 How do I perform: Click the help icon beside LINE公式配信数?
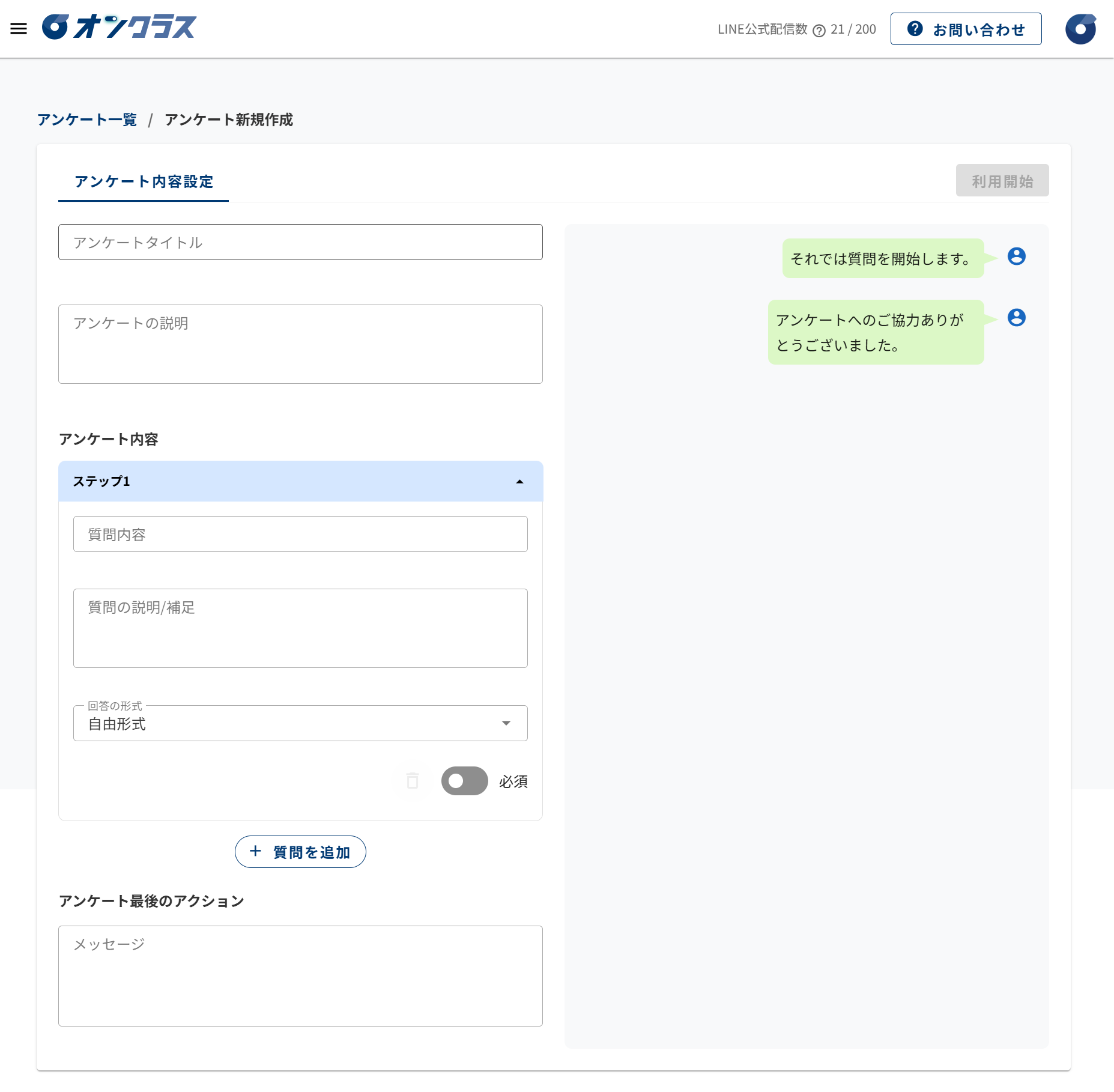click(819, 31)
